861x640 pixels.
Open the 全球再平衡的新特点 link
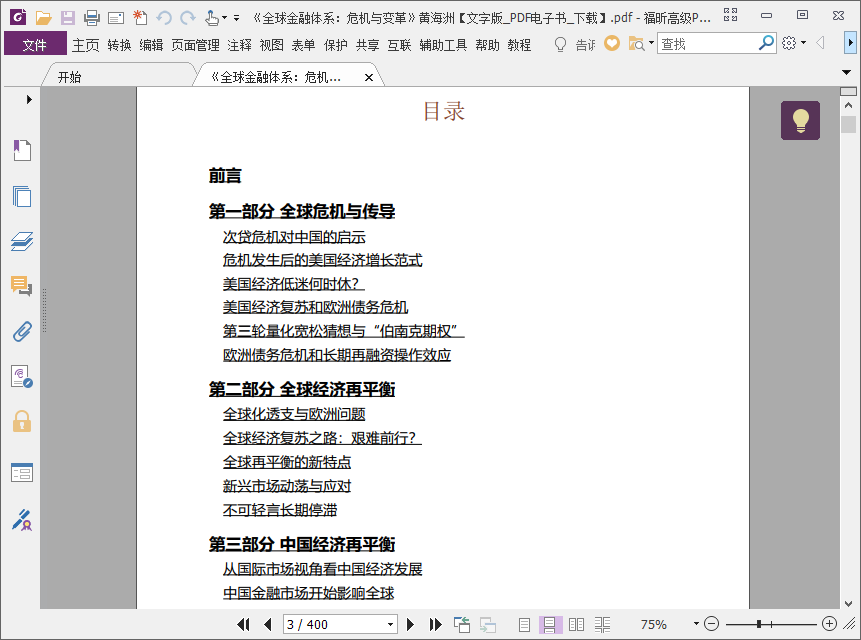287,462
